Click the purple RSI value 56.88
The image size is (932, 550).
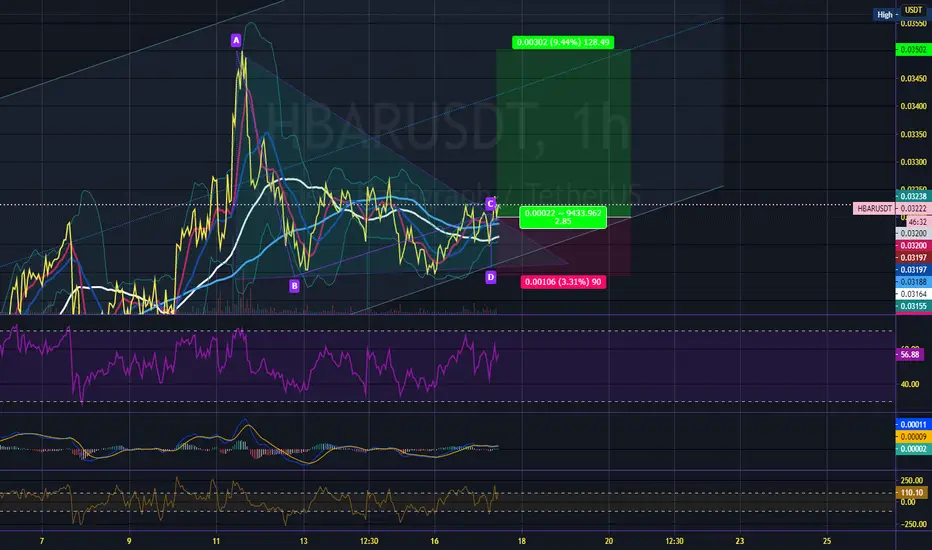point(909,354)
